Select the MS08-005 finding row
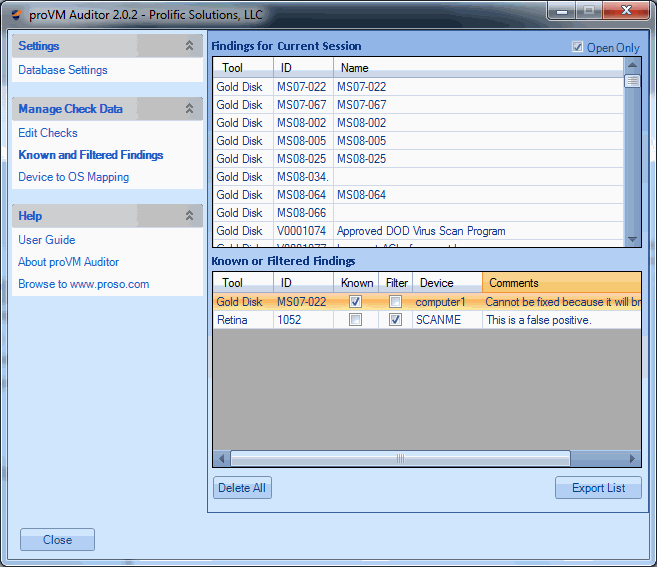The height and width of the screenshot is (567, 657). point(418,141)
